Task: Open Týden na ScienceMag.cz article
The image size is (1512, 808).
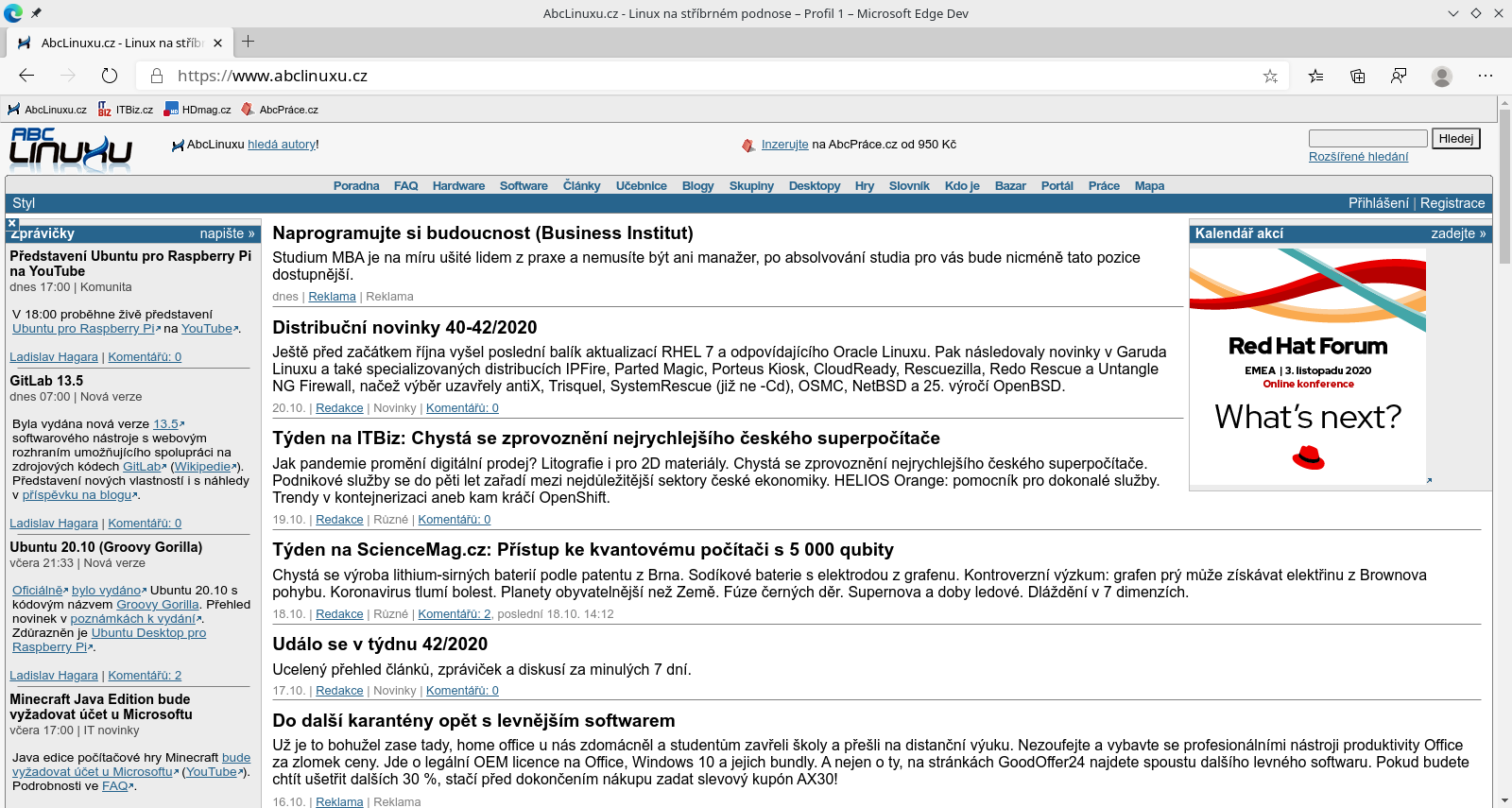Action: pos(582,550)
